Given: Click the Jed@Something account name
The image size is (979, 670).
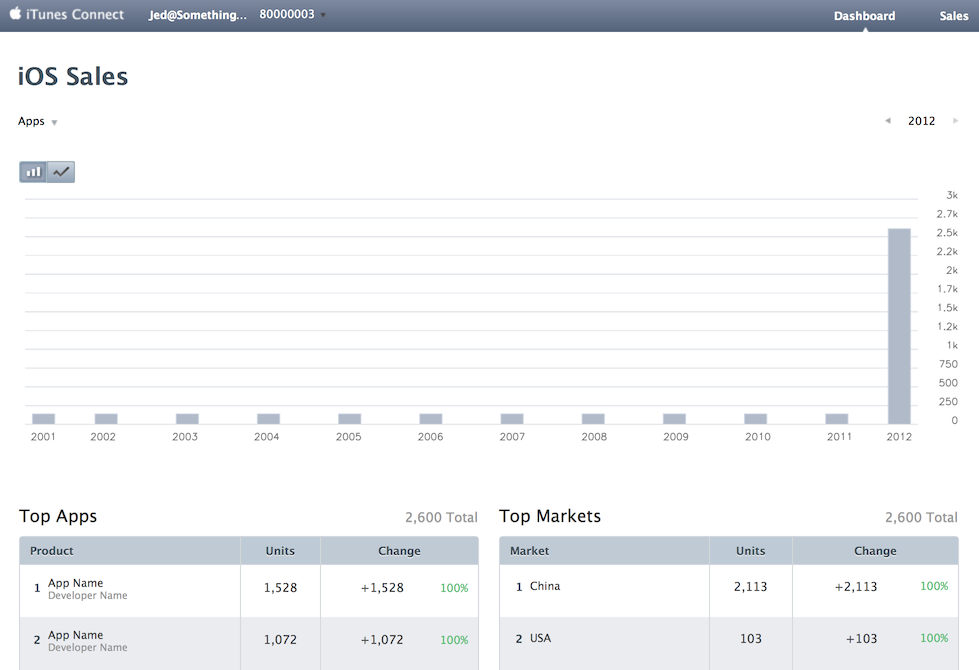Looking at the screenshot, I should 197,14.
